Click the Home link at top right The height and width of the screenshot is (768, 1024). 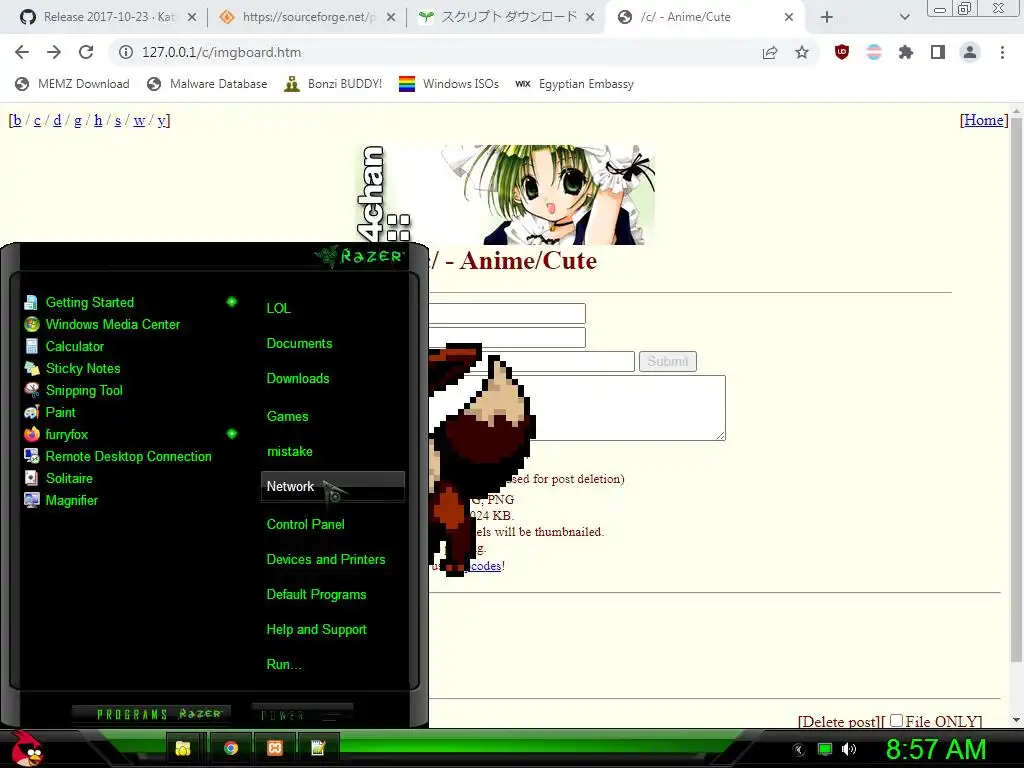(x=984, y=120)
